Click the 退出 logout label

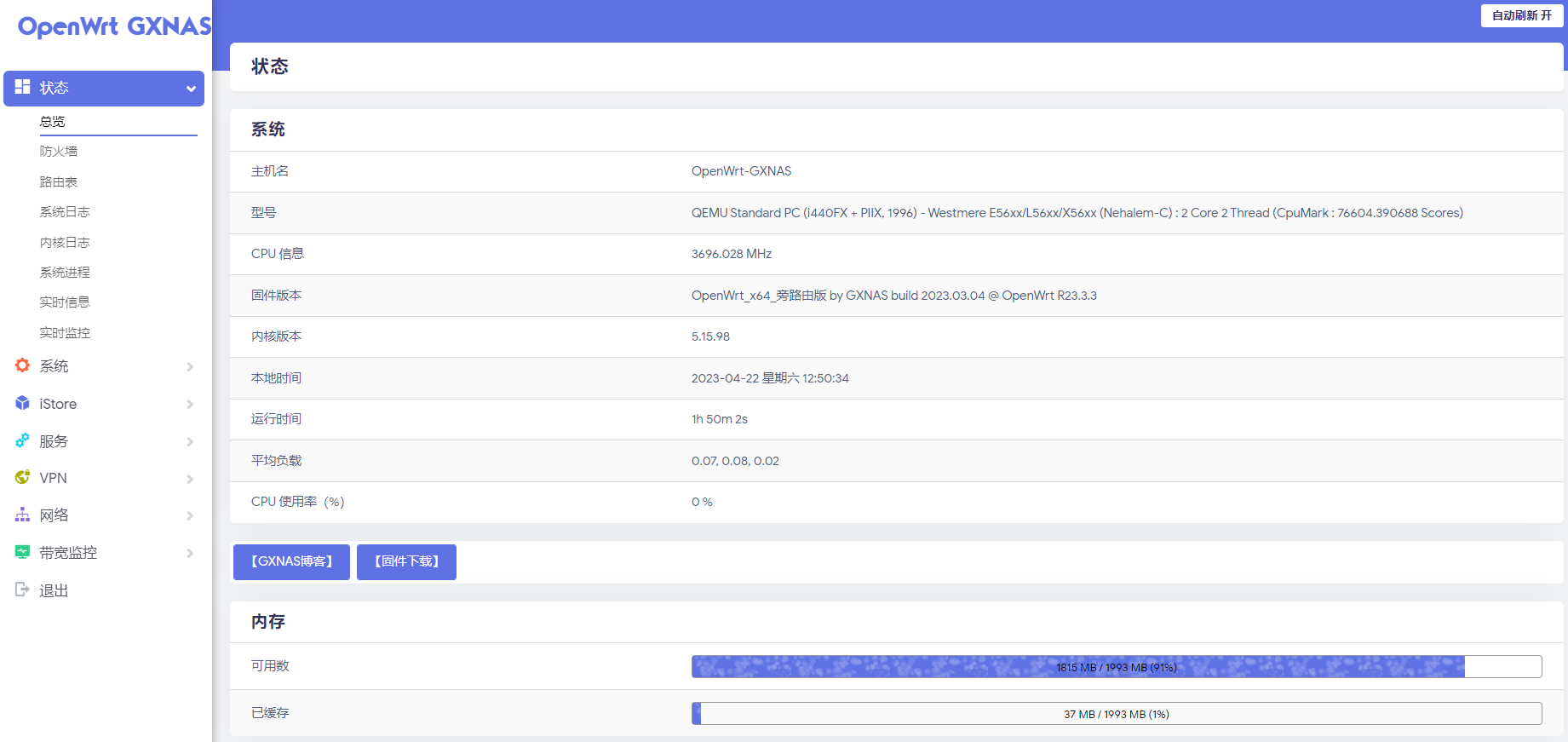54,590
